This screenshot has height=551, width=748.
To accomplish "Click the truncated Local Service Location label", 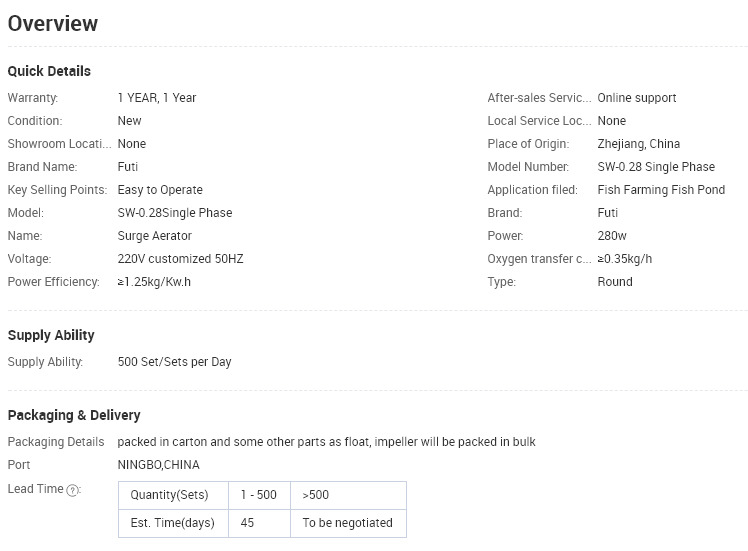I will coord(539,121).
